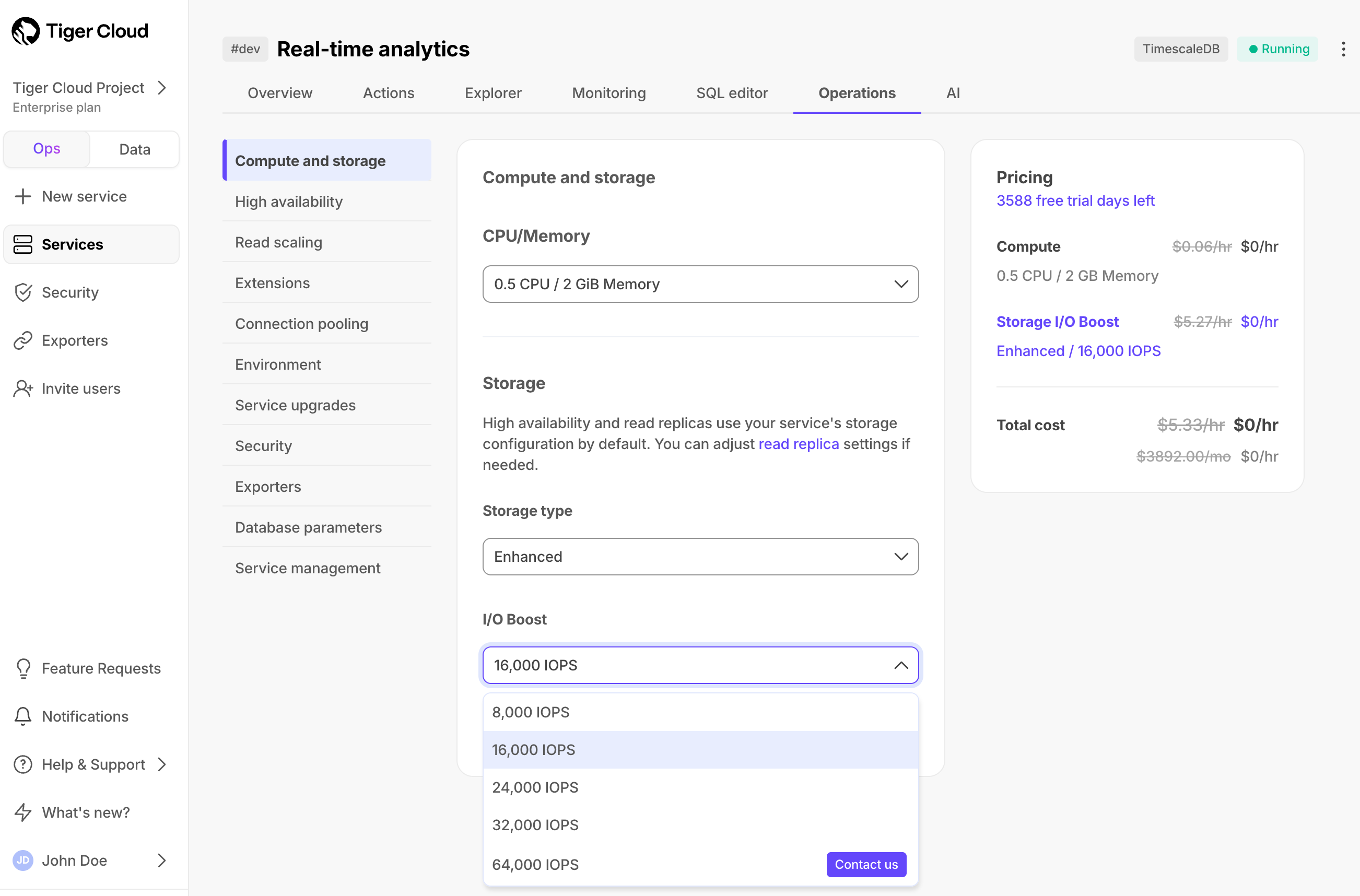Select Extensions section
1360x896 pixels.
coord(327,283)
